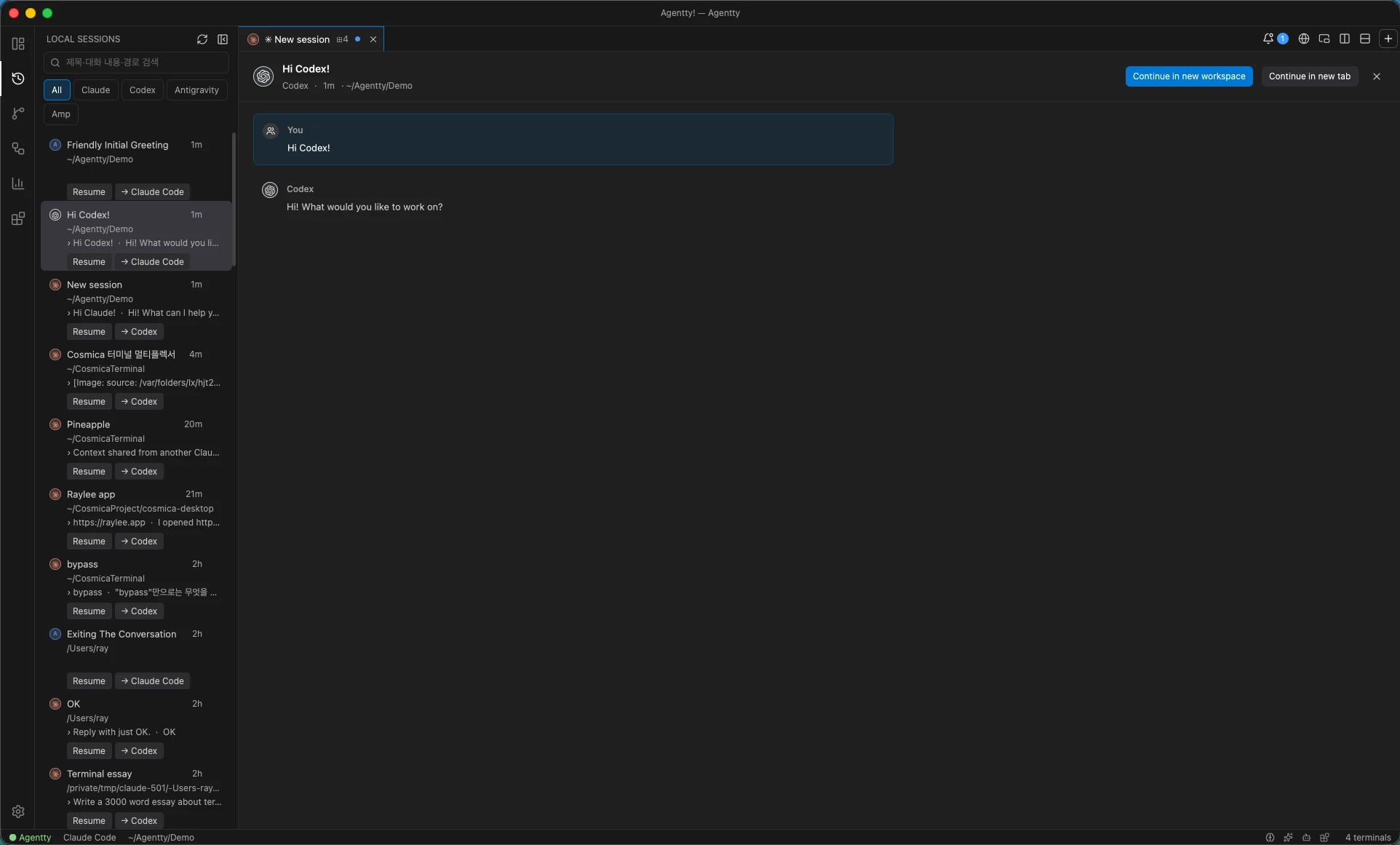Send Raylee app session to Codex
Image resolution: width=1400 pixels, height=845 pixels.
[x=139, y=541]
